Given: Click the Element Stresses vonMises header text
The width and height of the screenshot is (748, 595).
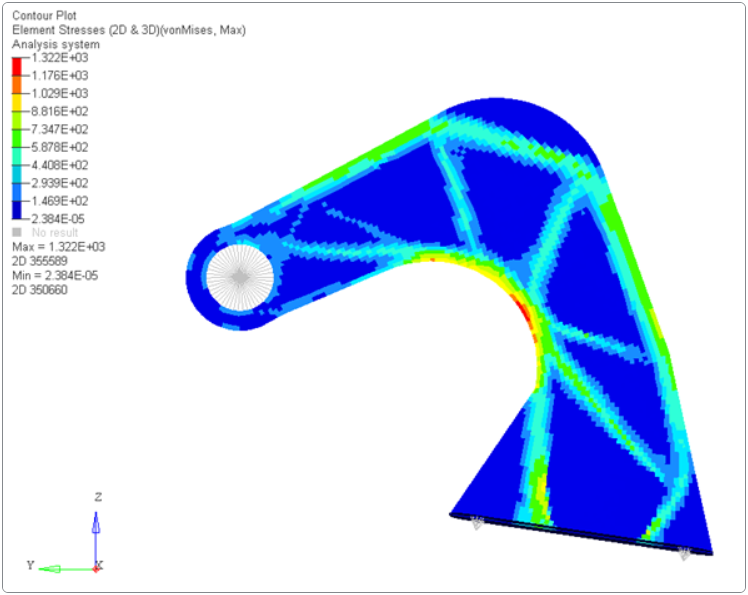Looking at the screenshot, I should pyautogui.click(x=128, y=30).
